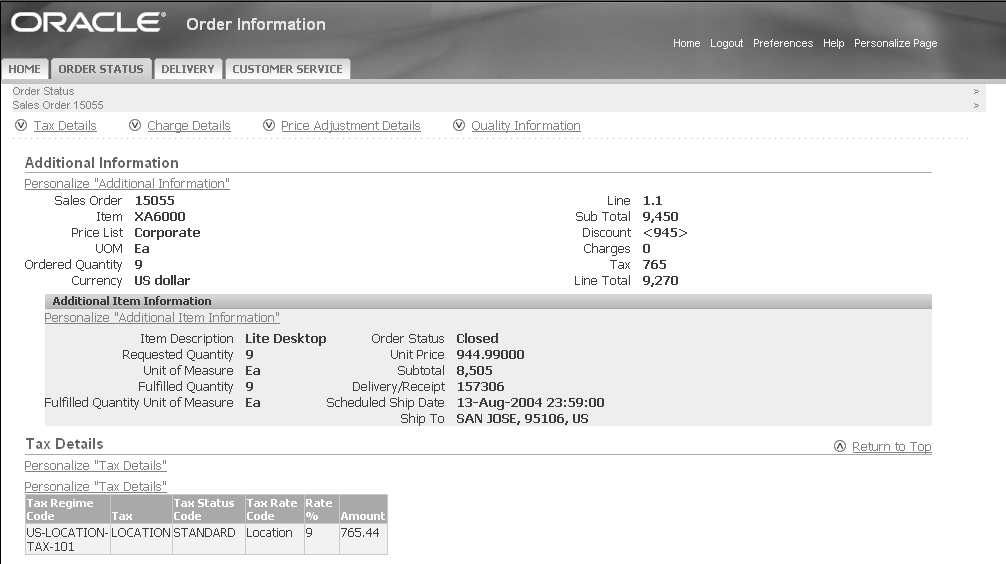Click the Currency value US dollar
The image size is (1006, 564).
click(x=162, y=280)
